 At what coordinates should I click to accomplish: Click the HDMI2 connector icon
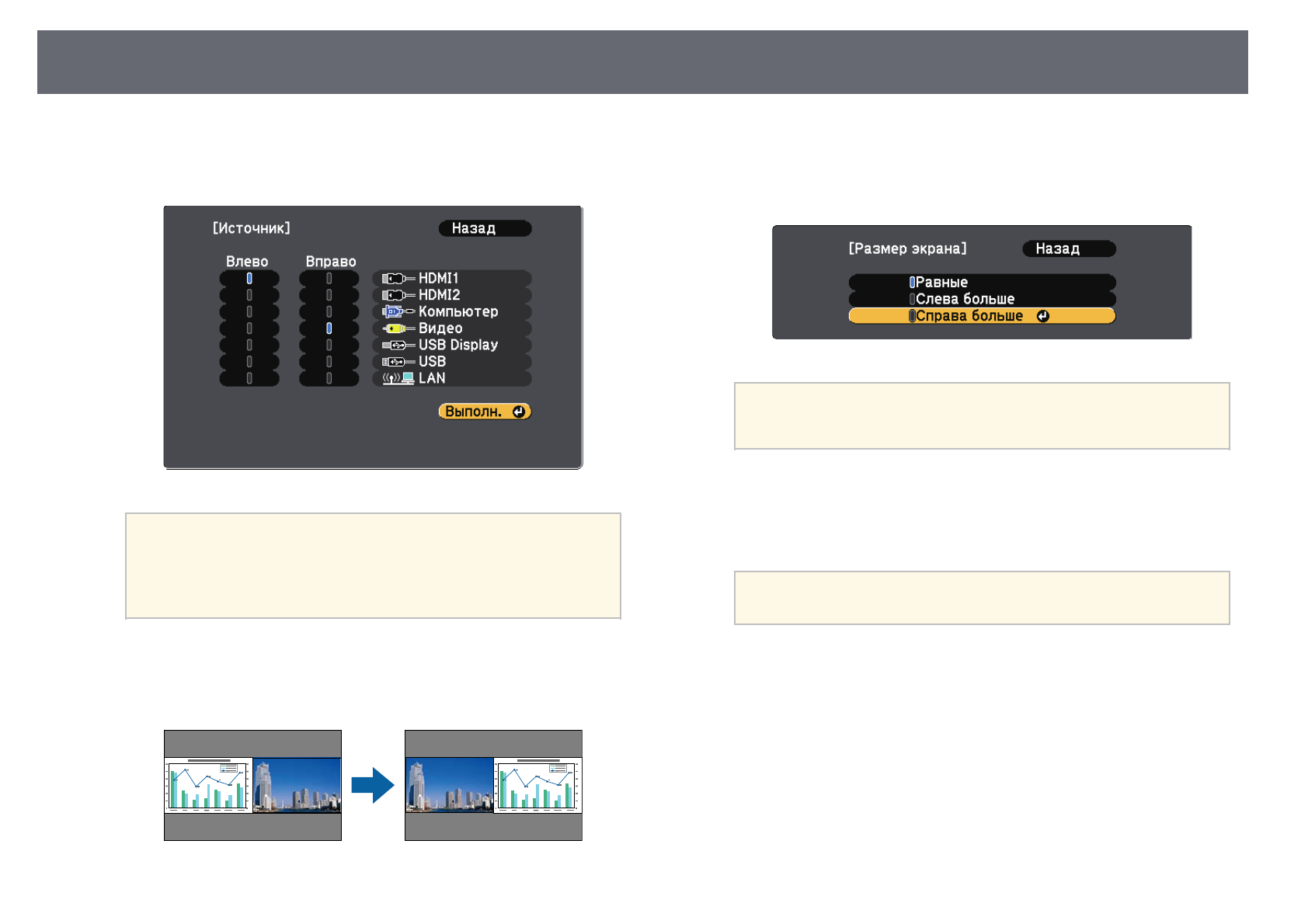click(x=397, y=295)
